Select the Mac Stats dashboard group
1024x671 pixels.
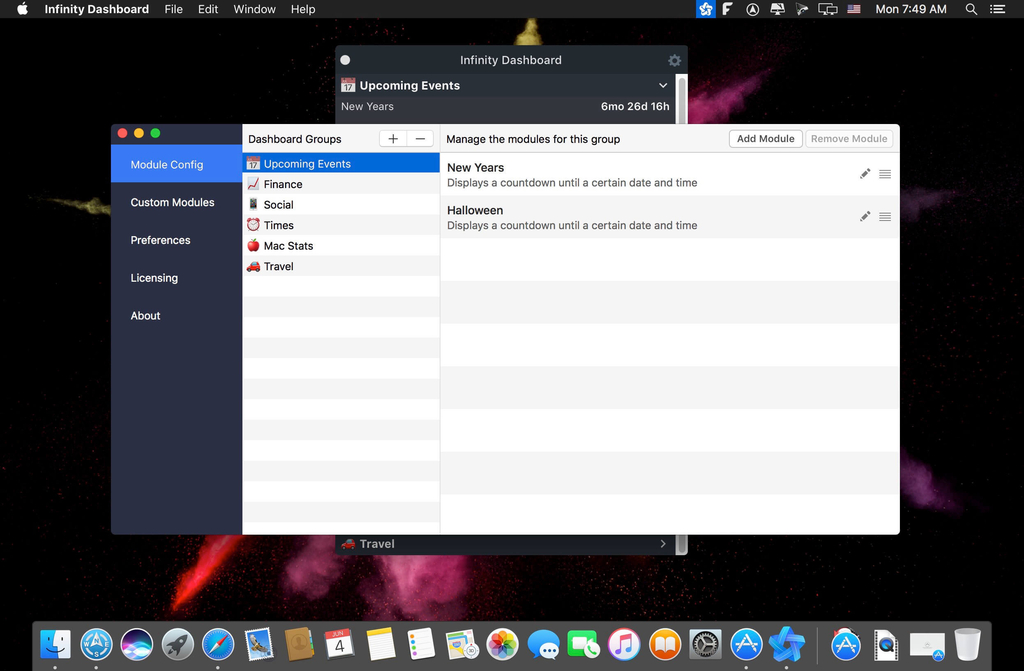pyautogui.click(x=288, y=246)
